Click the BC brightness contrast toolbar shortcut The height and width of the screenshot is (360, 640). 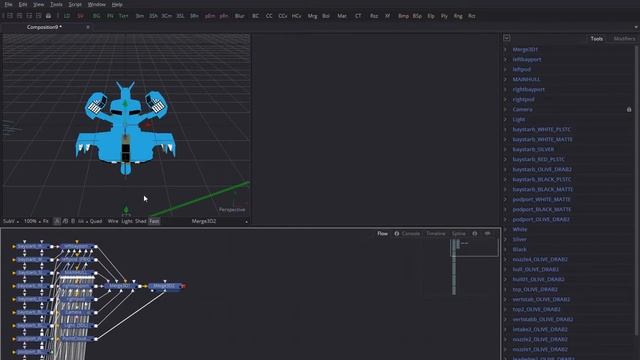pos(255,16)
